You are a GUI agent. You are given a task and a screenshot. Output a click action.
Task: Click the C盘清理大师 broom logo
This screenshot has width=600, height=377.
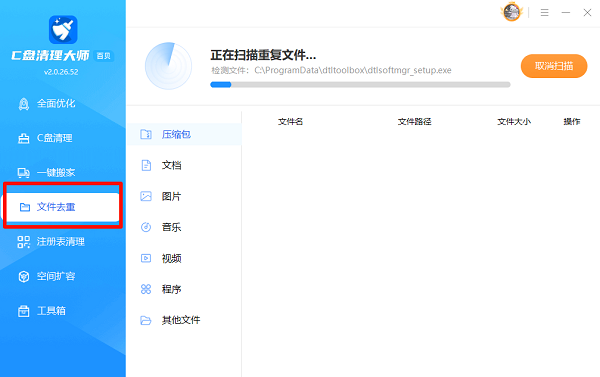63,29
